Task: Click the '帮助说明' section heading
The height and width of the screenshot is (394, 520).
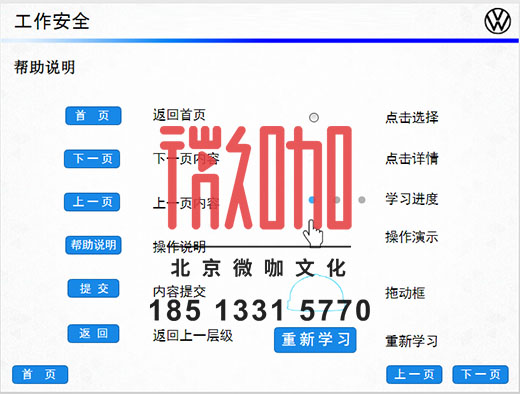Action: [45, 67]
